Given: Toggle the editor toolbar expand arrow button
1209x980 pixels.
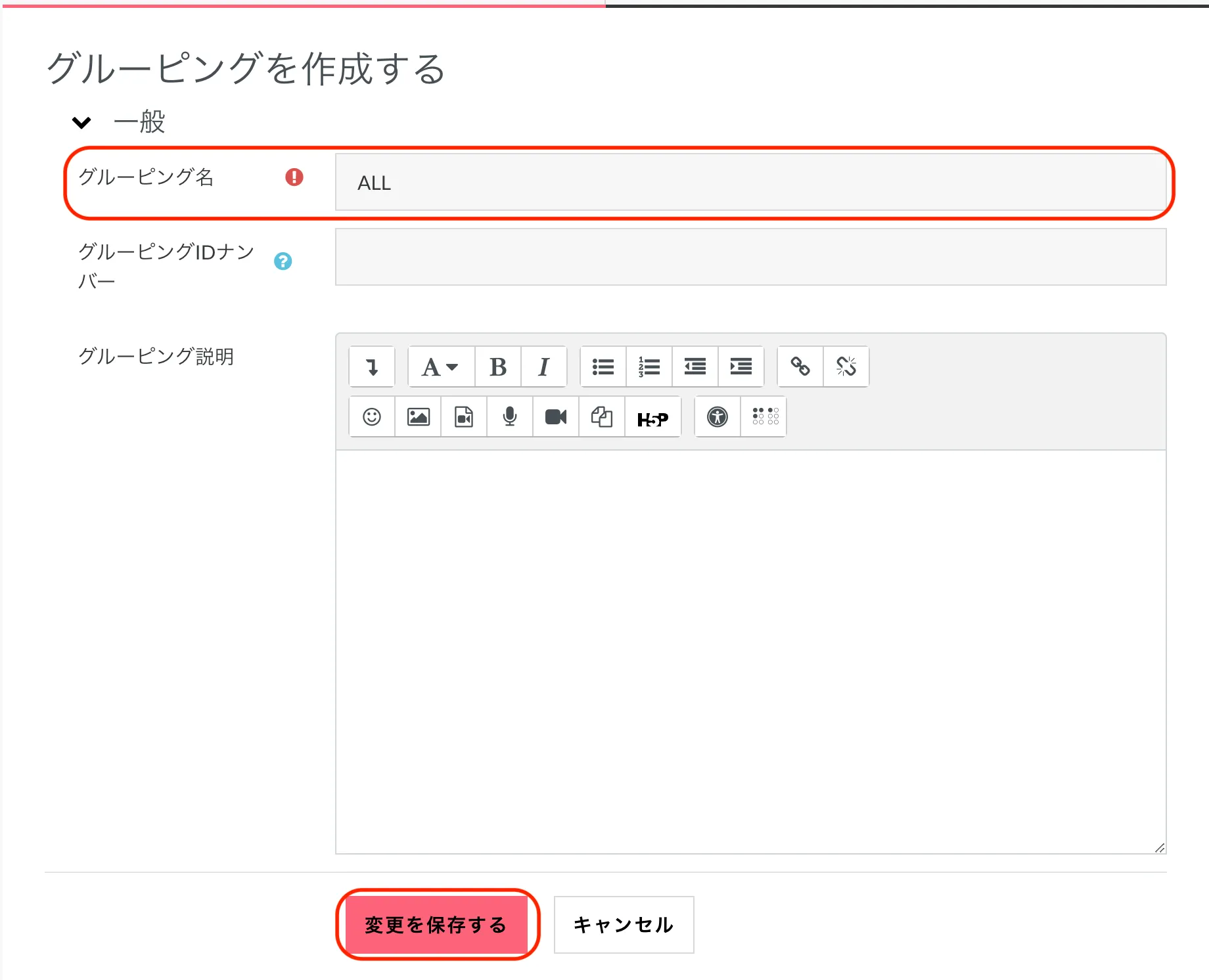Looking at the screenshot, I should 372,367.
